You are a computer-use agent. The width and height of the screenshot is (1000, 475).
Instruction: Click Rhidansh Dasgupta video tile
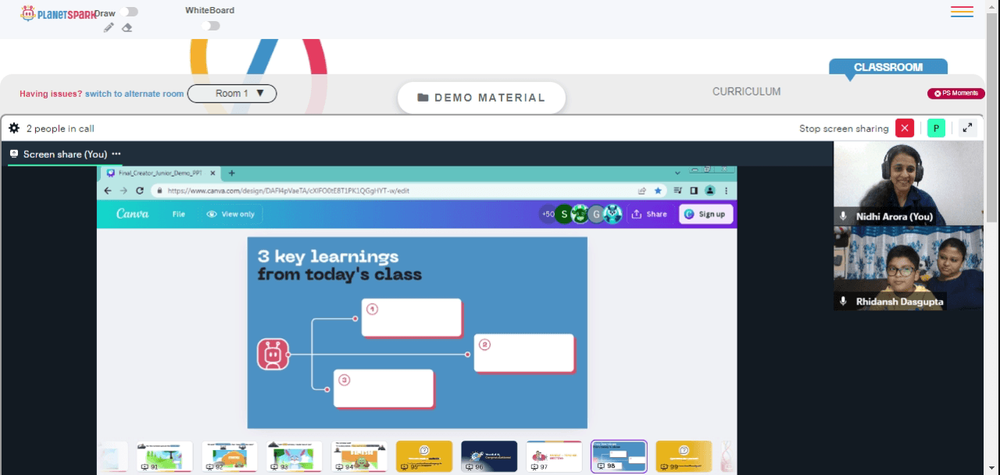point(908,268)
